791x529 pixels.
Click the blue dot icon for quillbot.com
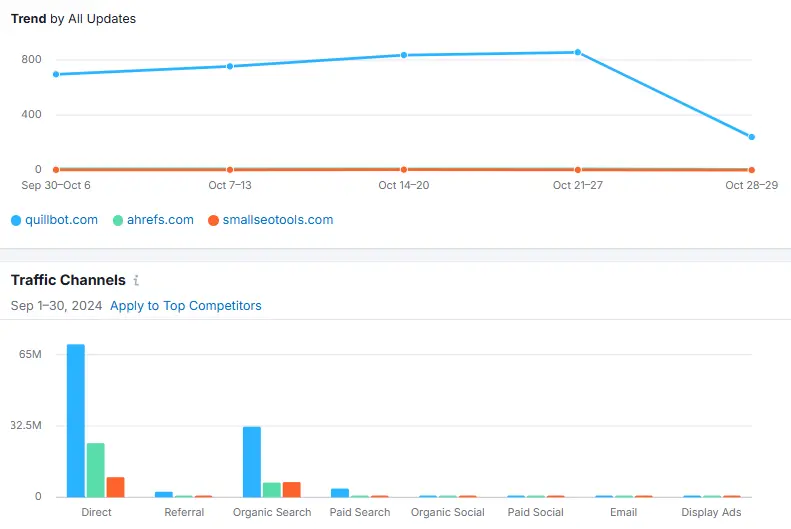(x=16, y=220)
